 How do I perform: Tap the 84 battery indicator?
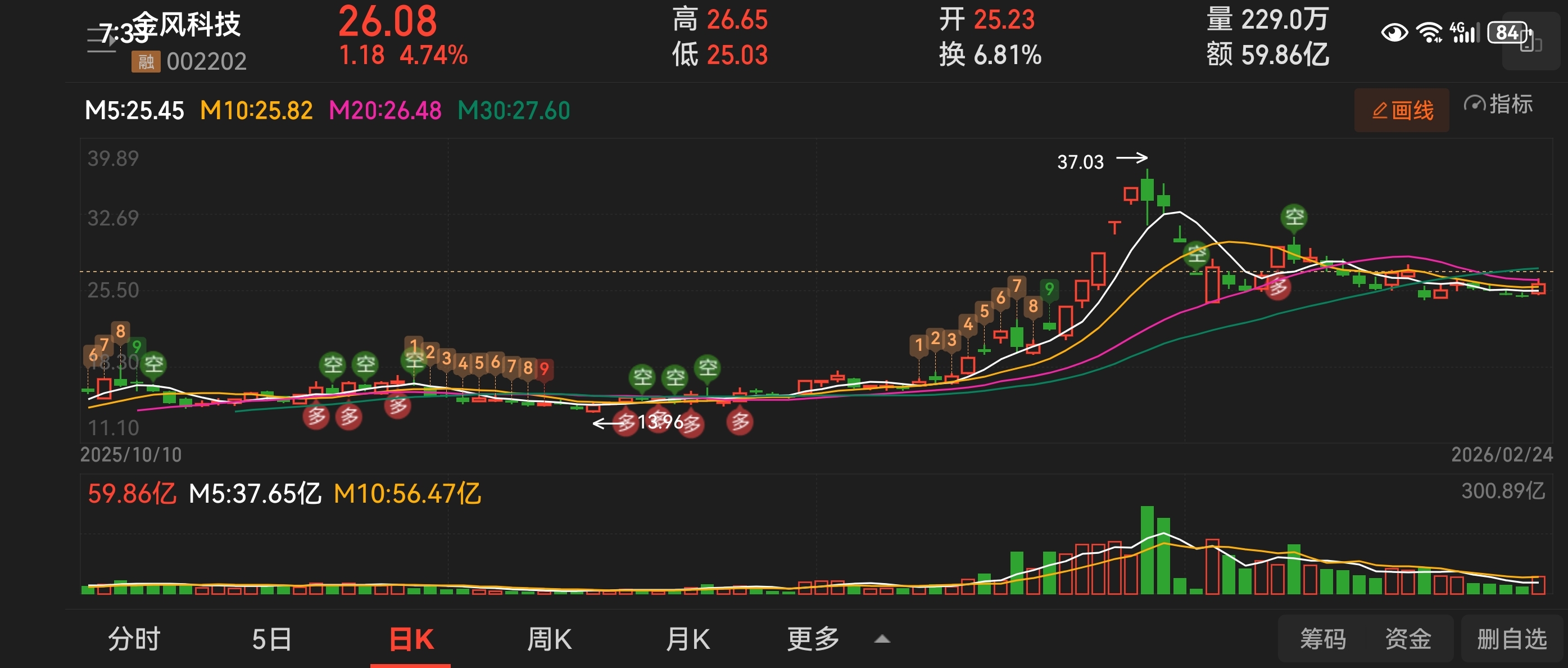pyautogui.click(x=1507, y=32)
